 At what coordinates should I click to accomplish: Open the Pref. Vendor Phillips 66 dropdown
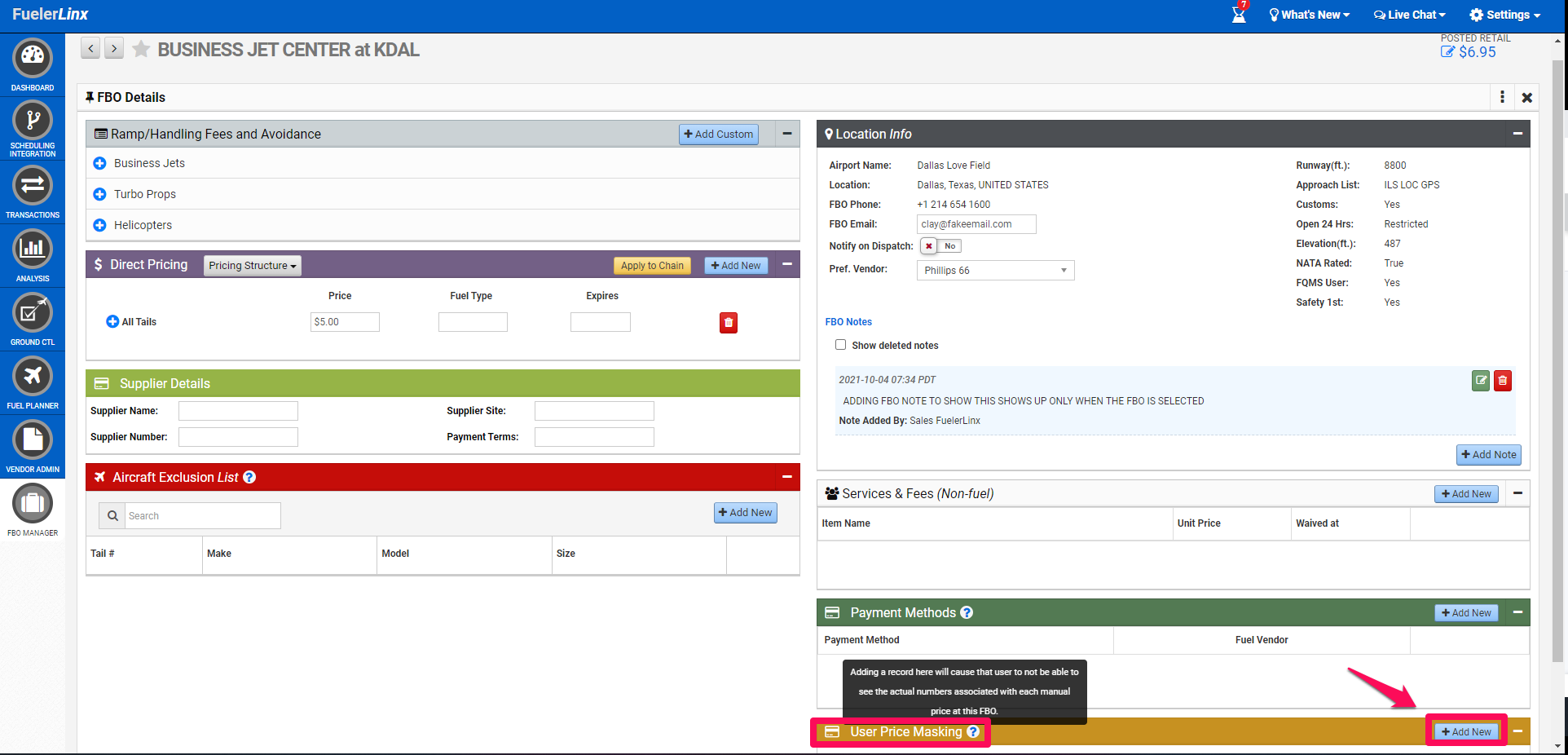pos(995,270)
